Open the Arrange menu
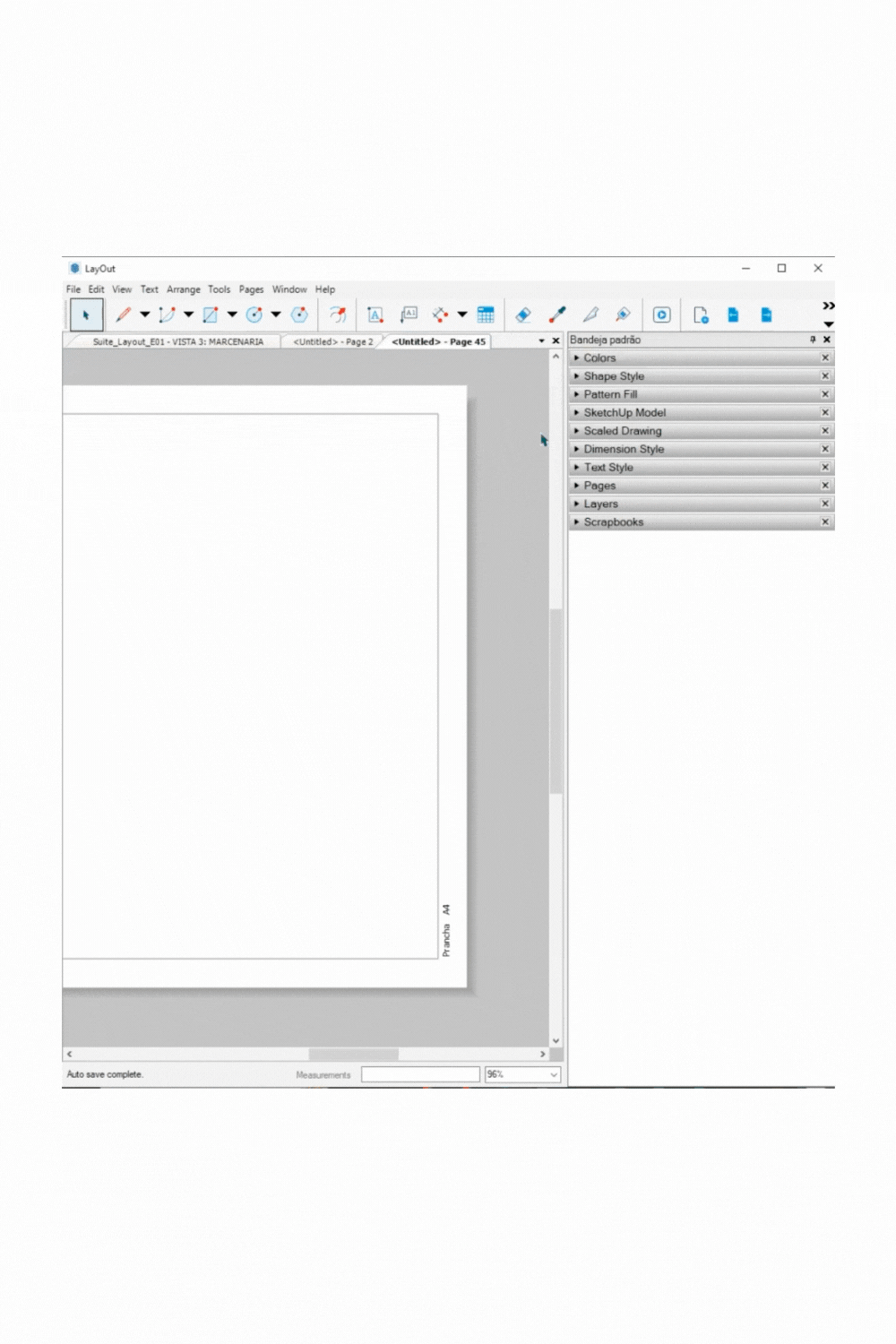 point(183,289)
